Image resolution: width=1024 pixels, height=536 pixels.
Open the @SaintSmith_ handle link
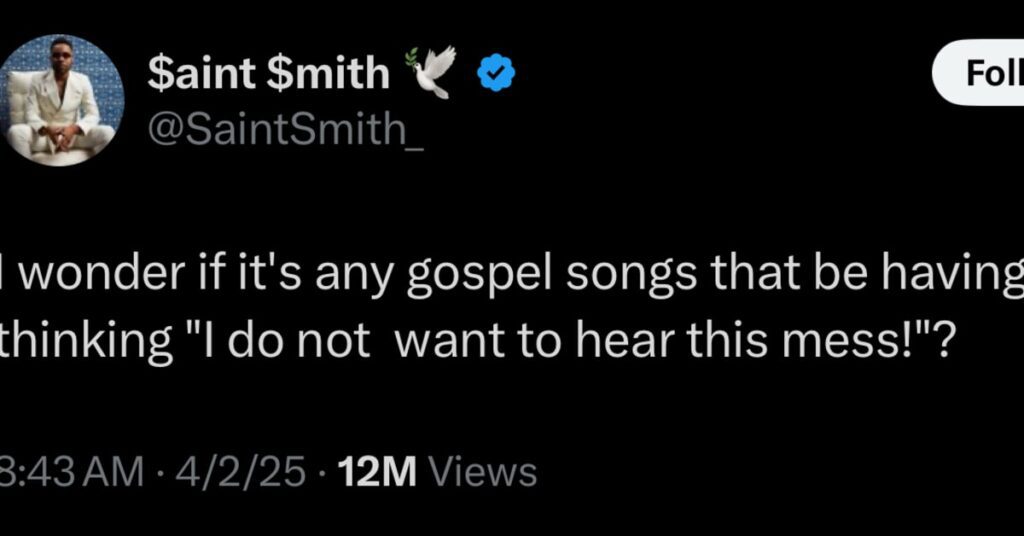pyautogui.click(x=285, y=129)
